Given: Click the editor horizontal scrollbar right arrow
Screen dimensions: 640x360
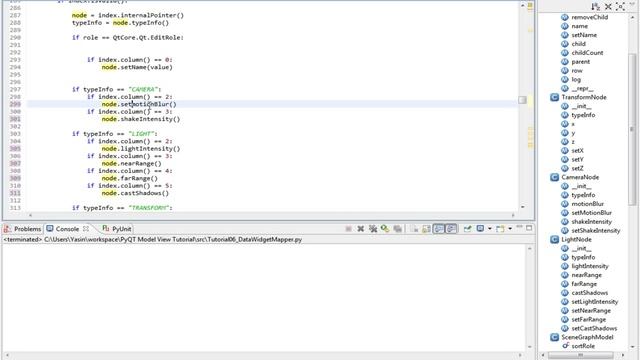Looking at the screenshot, I should [513, 215].
